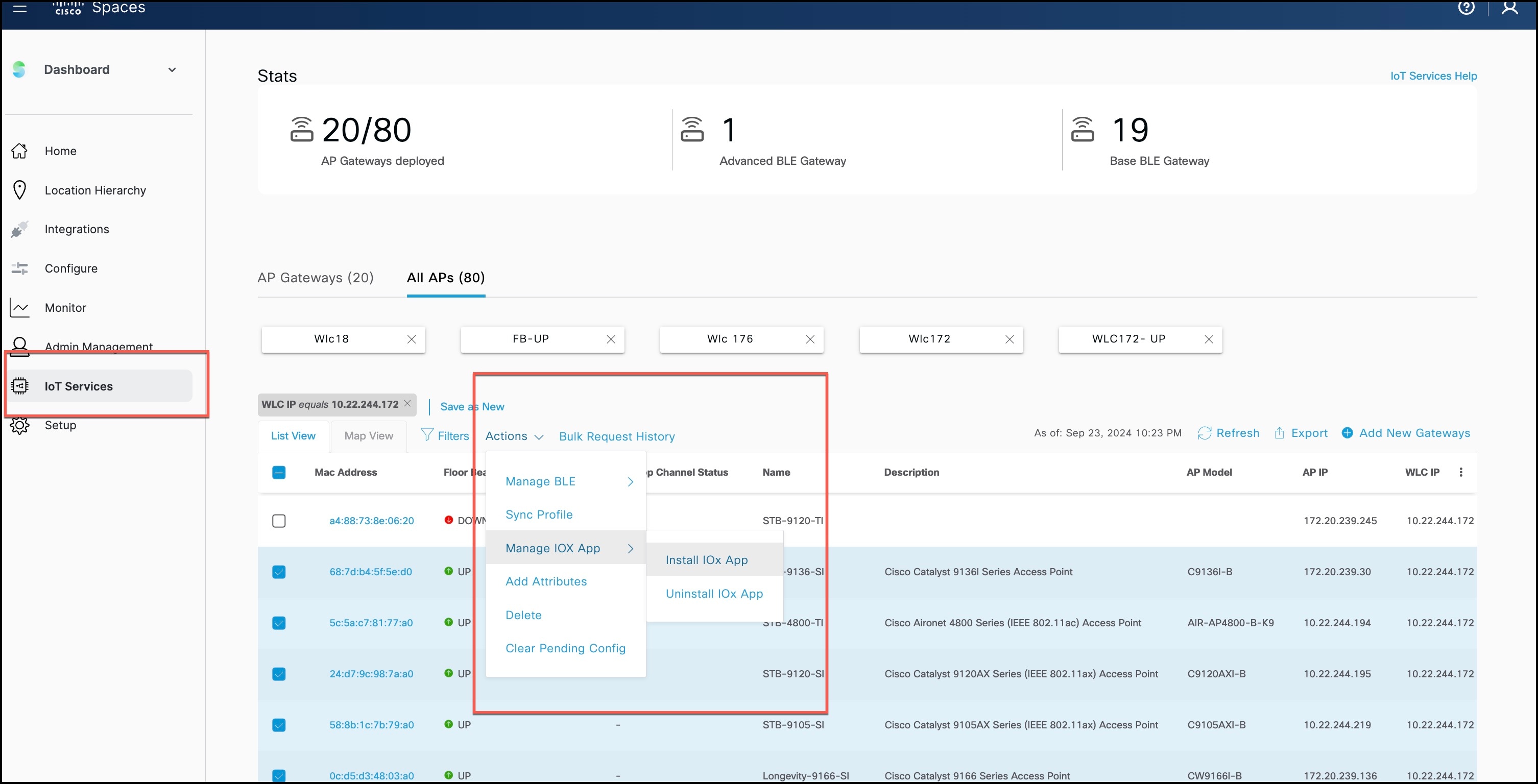Remove the Wlc172 saved filter

1010,339
